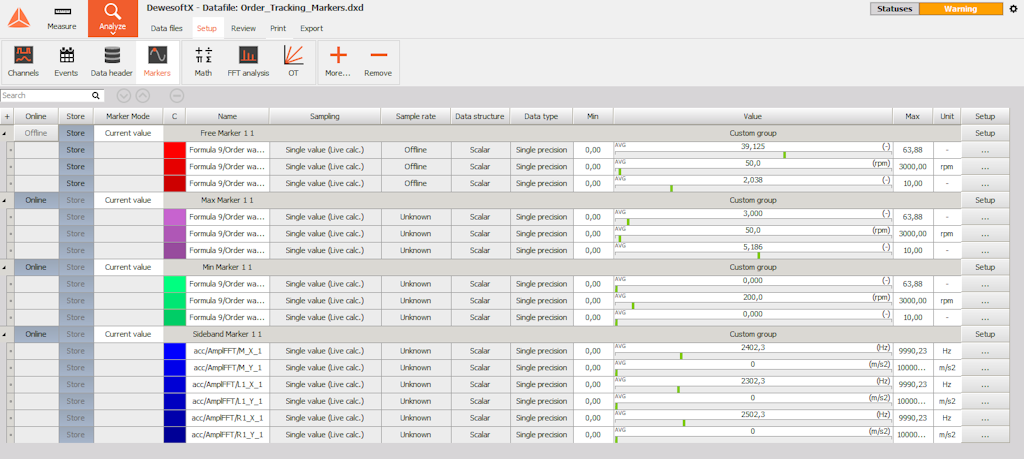Viewport: 1024px width, 459px height.
Task: Select the acc/AmplFFT/M_Y_1 name cell
Action: 227,367
